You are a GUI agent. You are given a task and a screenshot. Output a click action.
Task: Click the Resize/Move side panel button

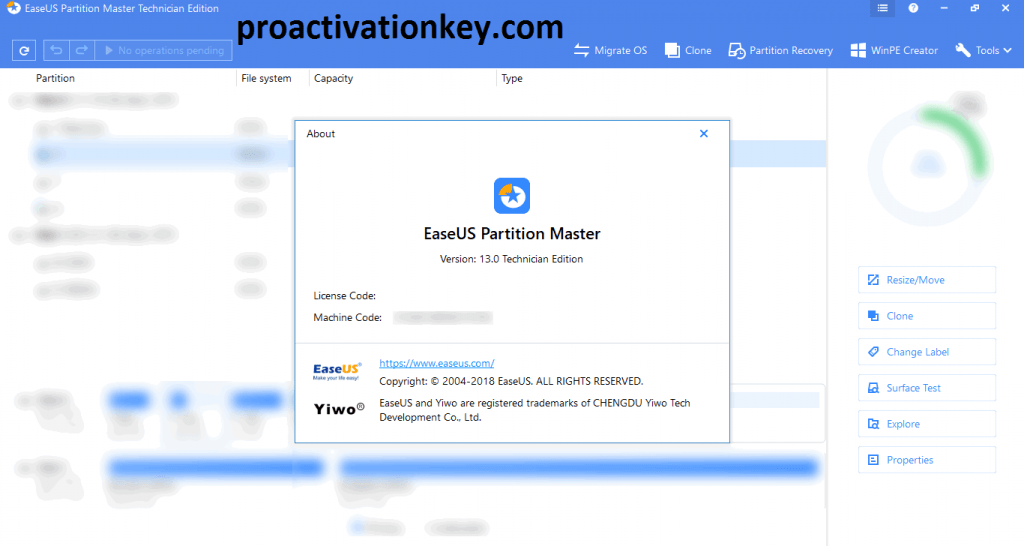pyautogui.click(x=926, y=280)
